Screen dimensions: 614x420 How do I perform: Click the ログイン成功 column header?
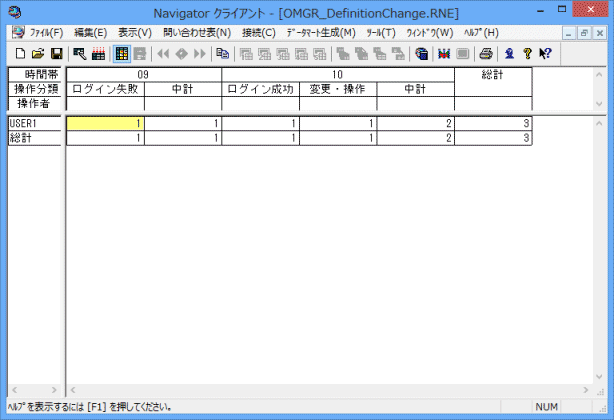click(x=260, y=89)
